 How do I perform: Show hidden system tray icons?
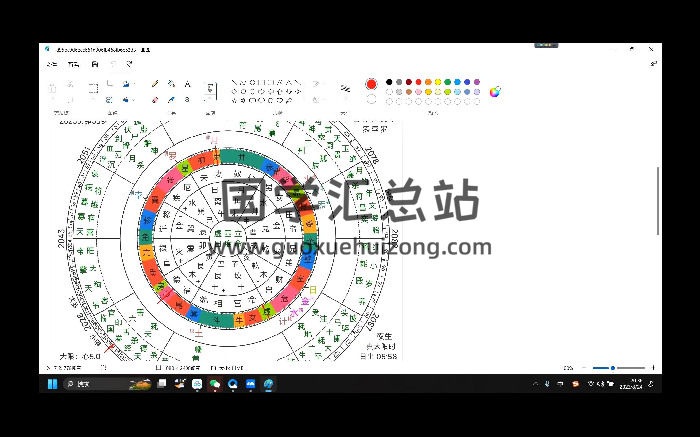pos(535,383)
